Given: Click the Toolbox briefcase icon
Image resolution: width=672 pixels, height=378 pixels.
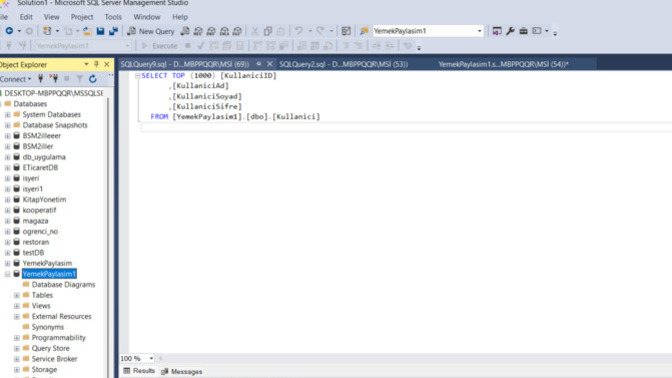Looking at the screenshot, I should click(523, 31).
